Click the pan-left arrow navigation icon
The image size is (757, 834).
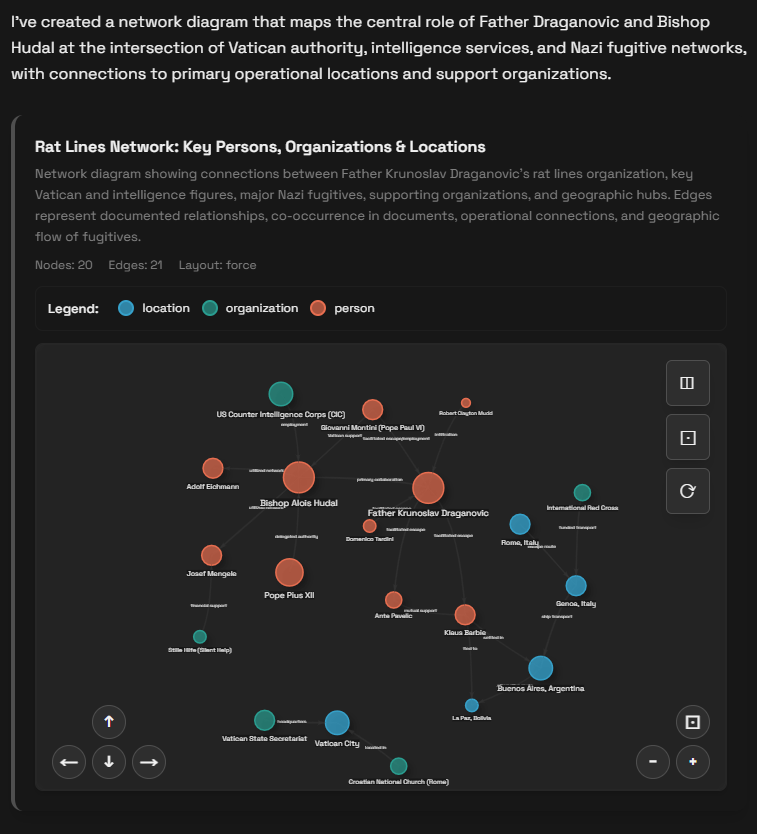[68, 762]
